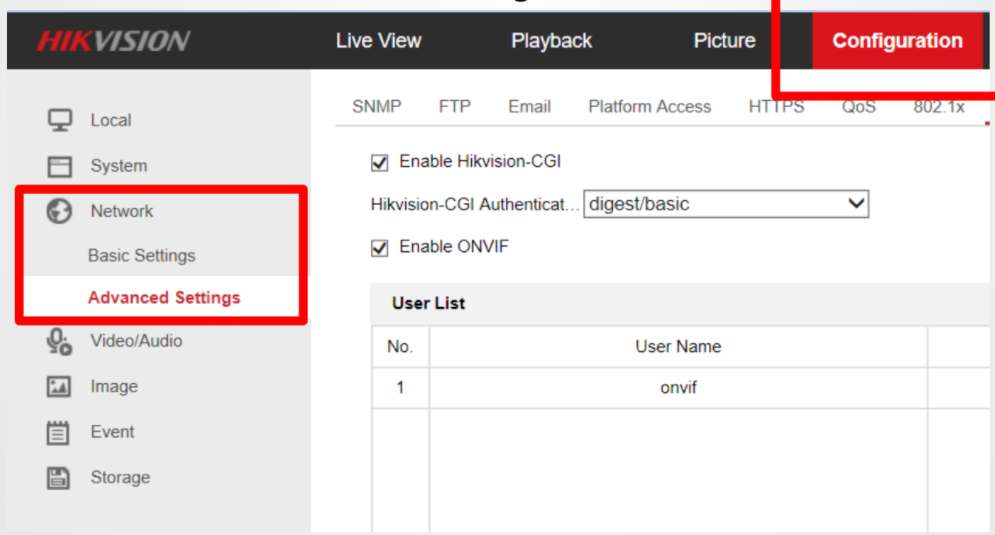Switch to the Email tab
Viewport: 995px width, 535px height.
point(529,107)
